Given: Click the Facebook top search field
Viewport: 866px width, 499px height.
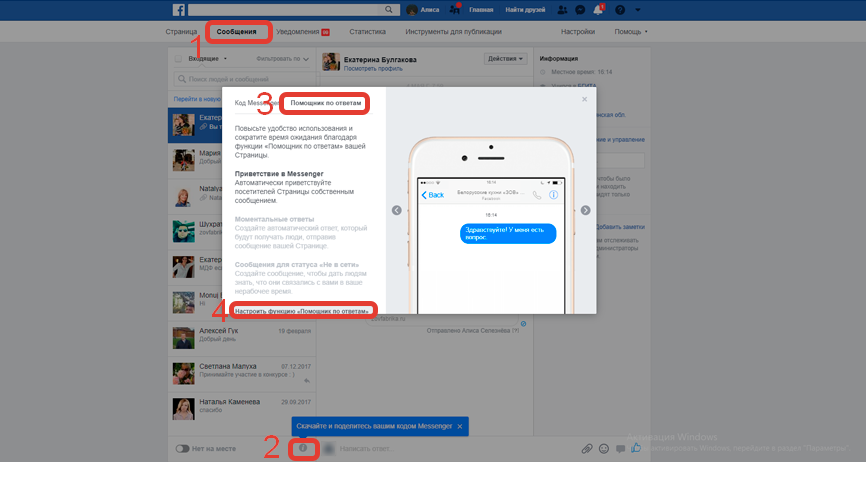Looking at the screenshot, I should pos(284,10).
